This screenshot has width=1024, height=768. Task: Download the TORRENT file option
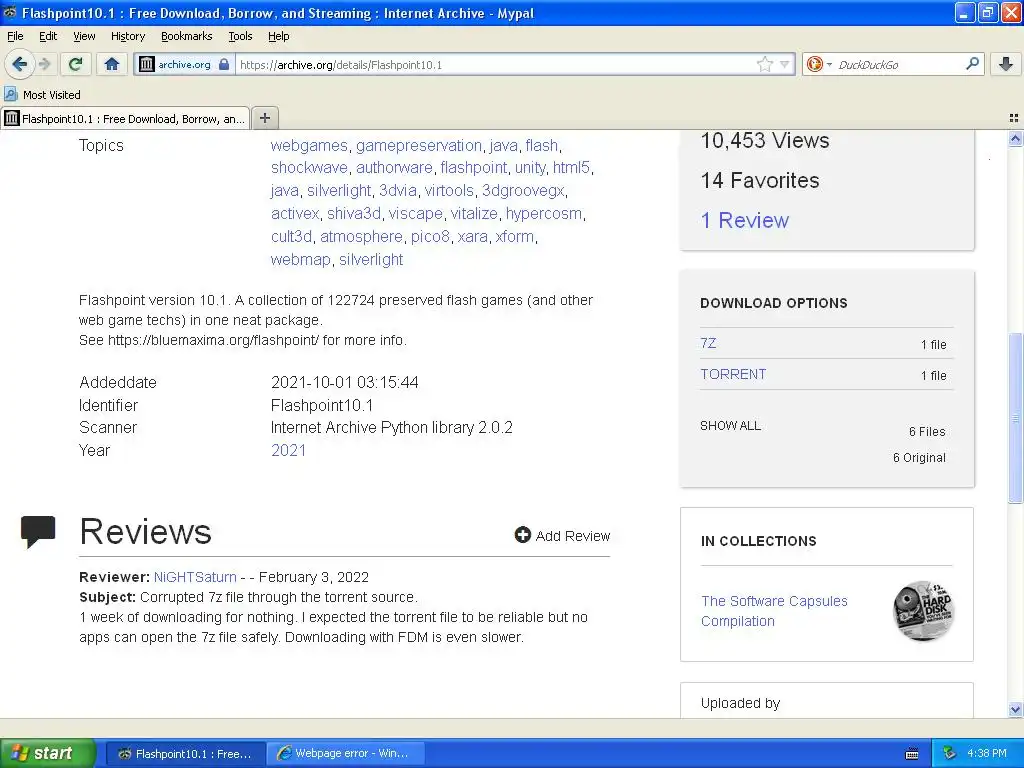coord(733,374)
